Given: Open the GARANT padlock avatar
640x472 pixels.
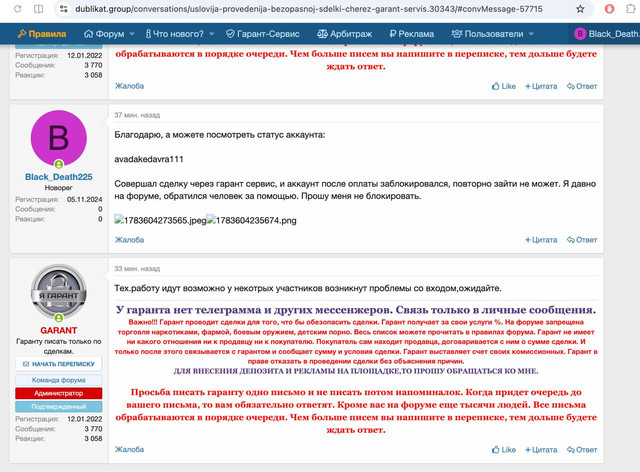Looking at the screenshot, I should click(x=59, y=292).
